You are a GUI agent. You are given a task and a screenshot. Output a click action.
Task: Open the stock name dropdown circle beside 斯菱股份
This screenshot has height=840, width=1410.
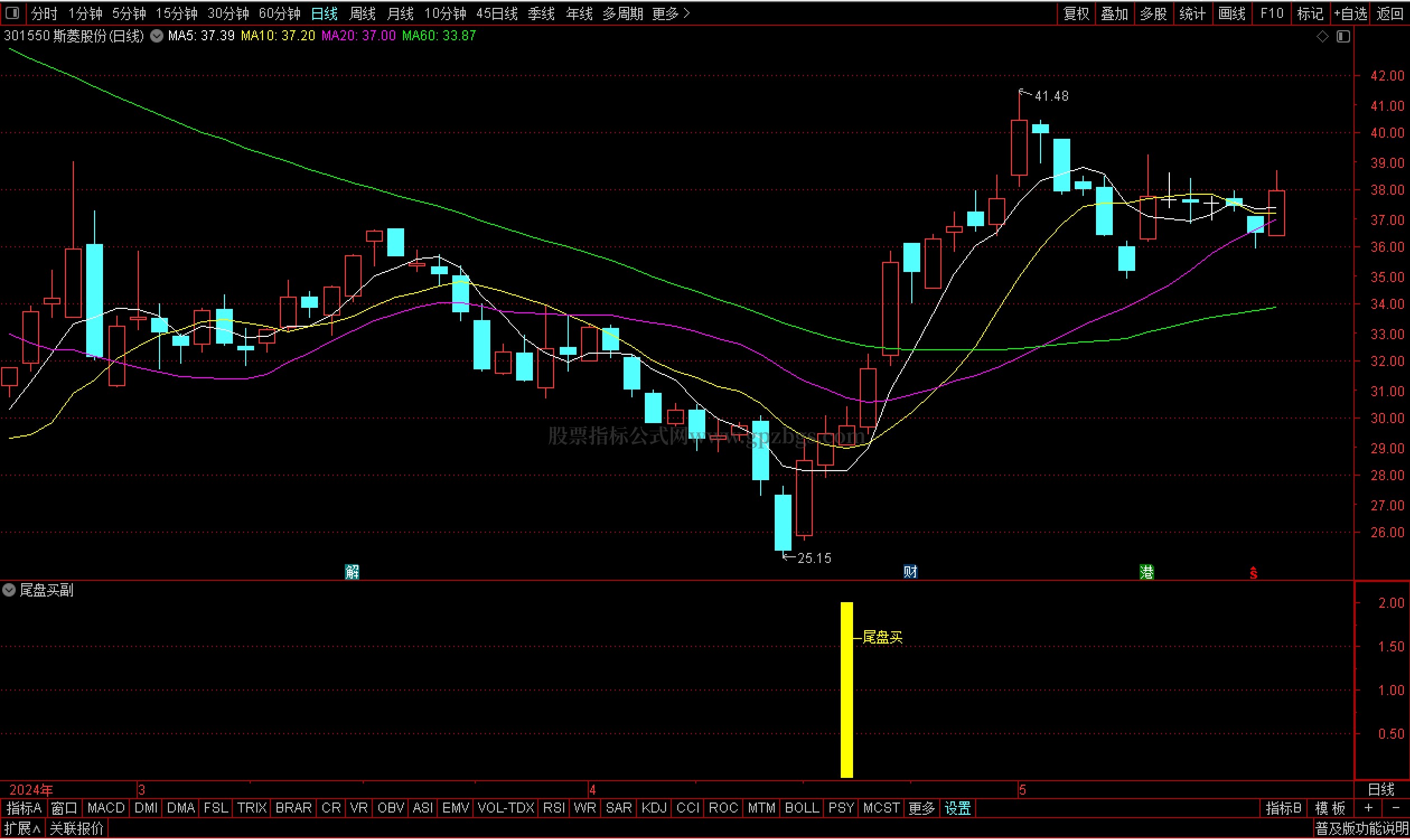[157, 36]
